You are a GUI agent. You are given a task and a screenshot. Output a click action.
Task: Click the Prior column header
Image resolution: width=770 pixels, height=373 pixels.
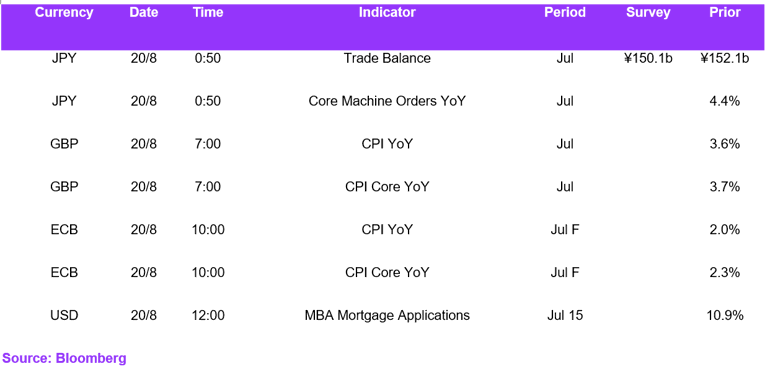click(725, 12)
